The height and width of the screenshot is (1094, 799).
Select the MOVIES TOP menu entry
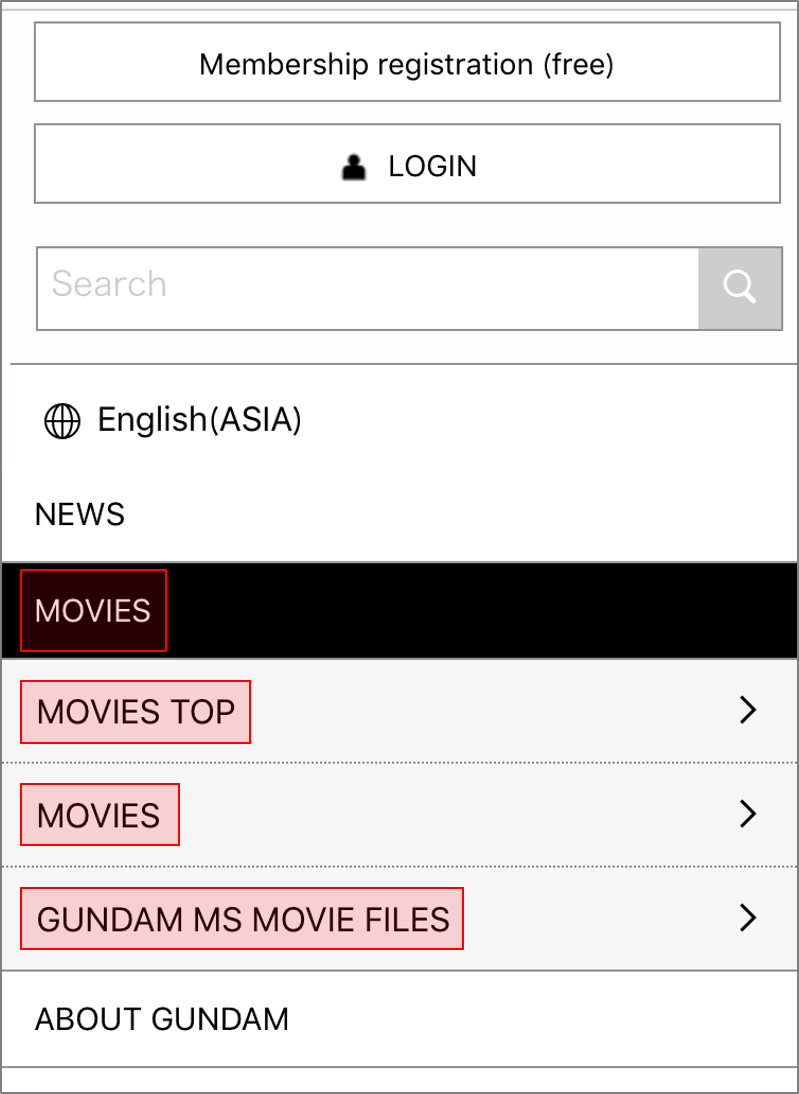point(136,712)
